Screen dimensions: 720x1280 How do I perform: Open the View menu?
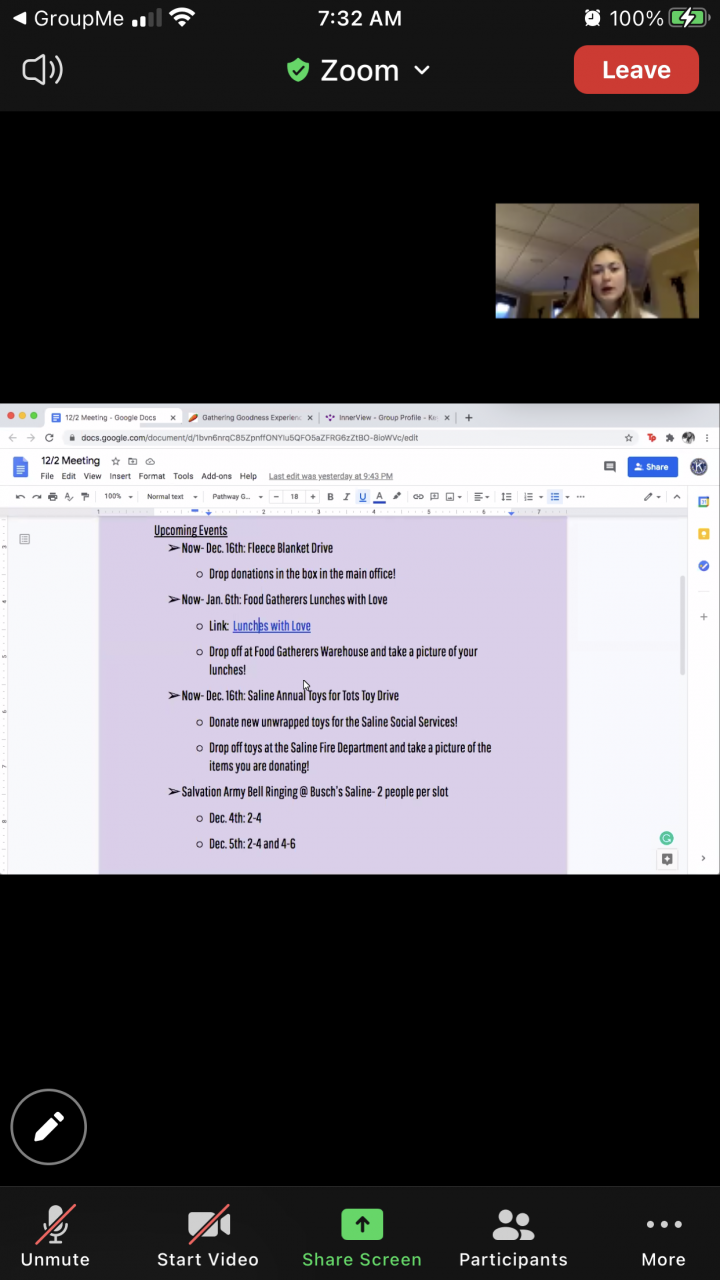(92, 476)
